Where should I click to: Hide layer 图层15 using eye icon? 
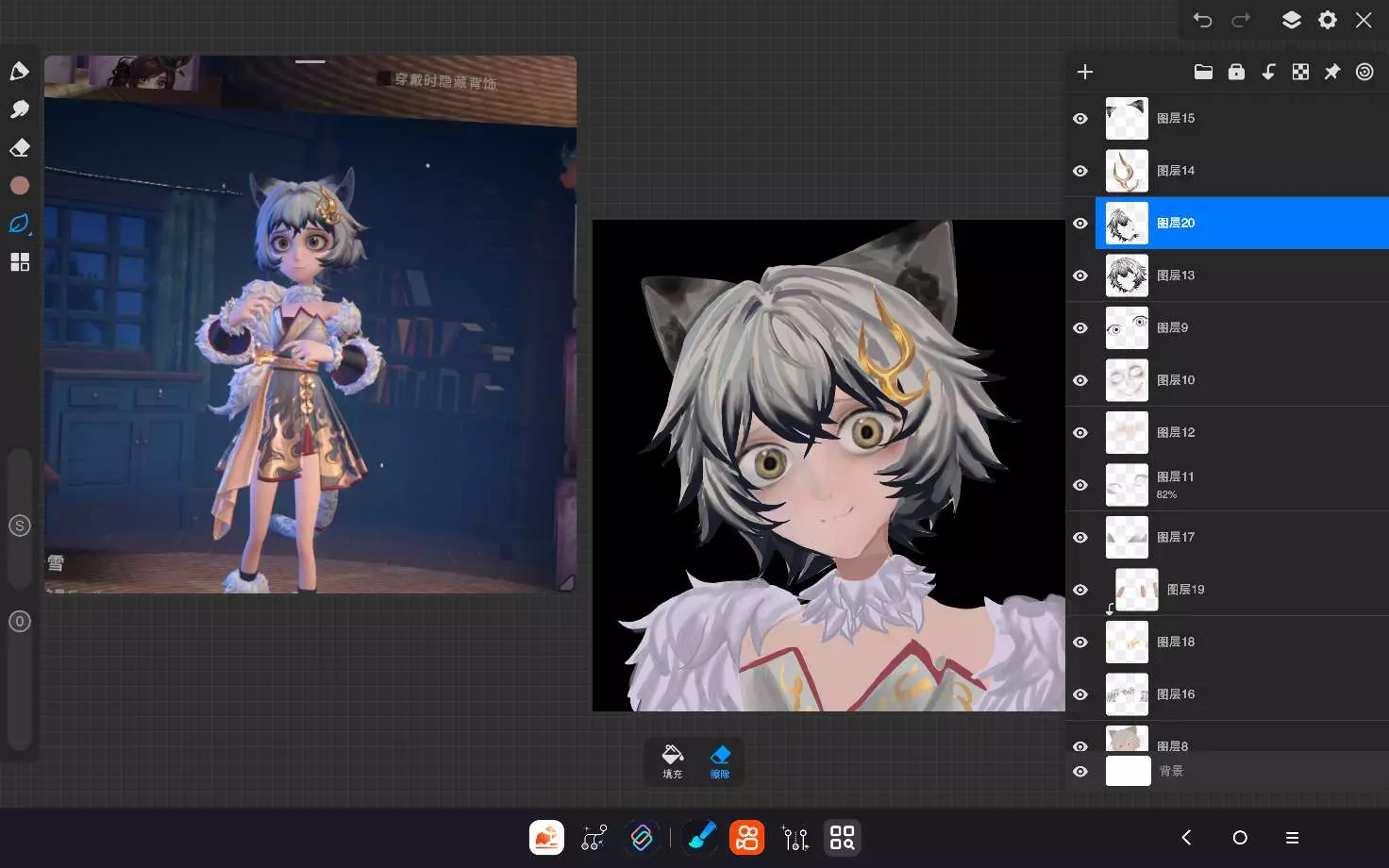[1080, 119]
